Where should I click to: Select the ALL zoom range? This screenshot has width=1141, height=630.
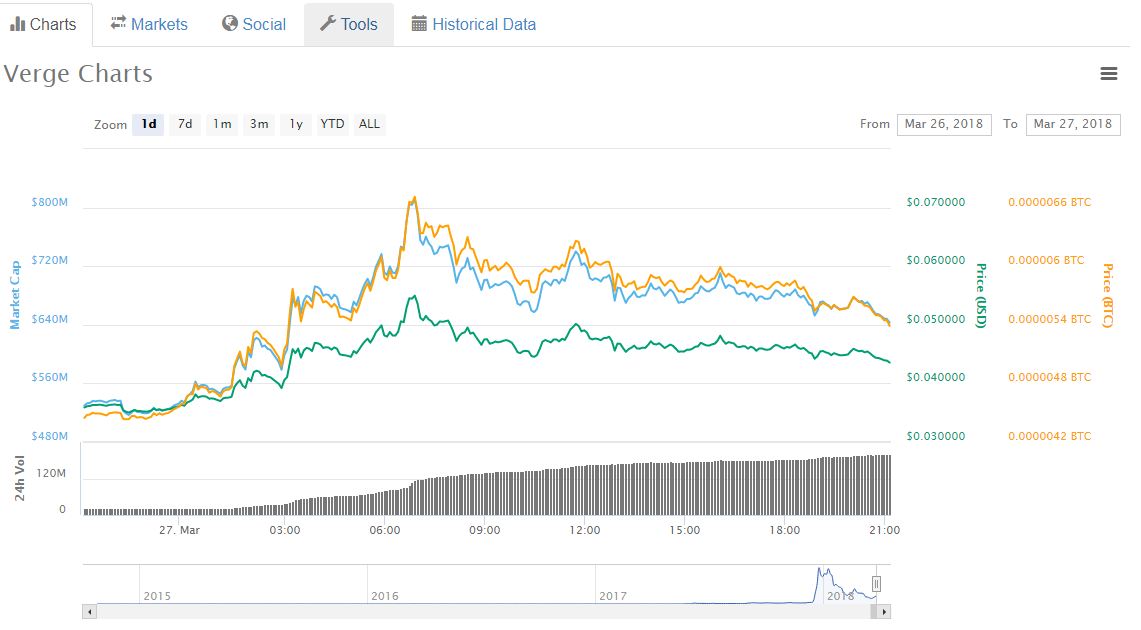pos(370,124)
